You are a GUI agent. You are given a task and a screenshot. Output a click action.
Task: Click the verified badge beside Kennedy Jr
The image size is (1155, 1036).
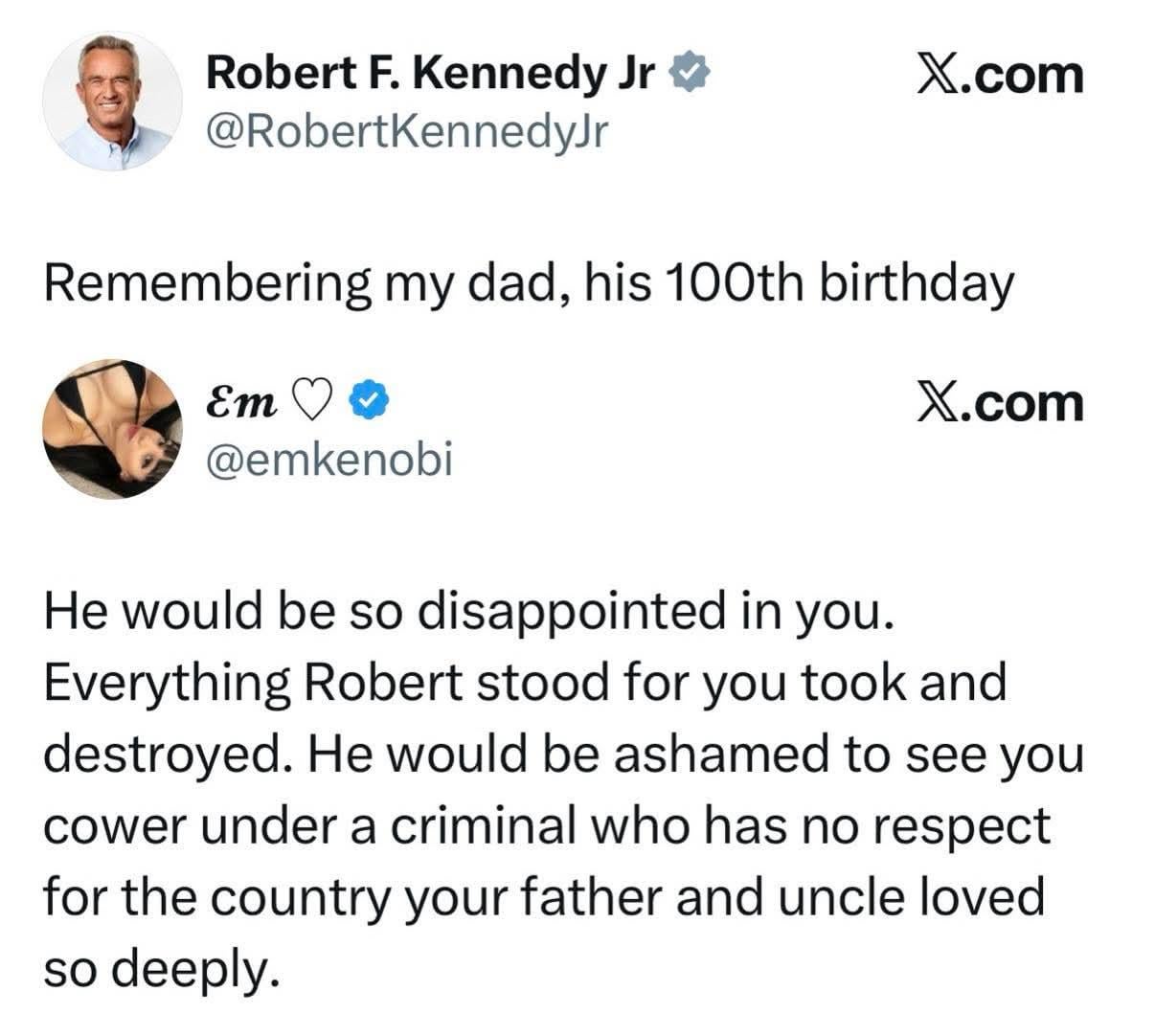(x=688, y=73)
